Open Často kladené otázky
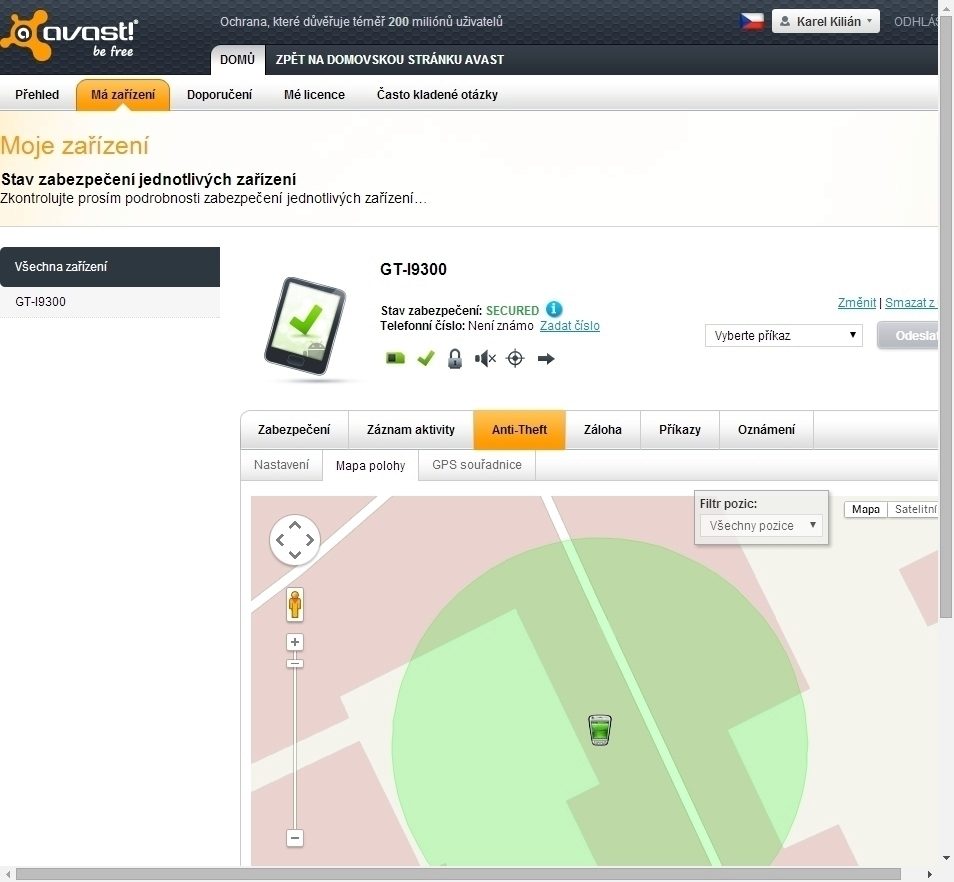Image resolution: width=954 pixels, height=882 pixels. 437,94
